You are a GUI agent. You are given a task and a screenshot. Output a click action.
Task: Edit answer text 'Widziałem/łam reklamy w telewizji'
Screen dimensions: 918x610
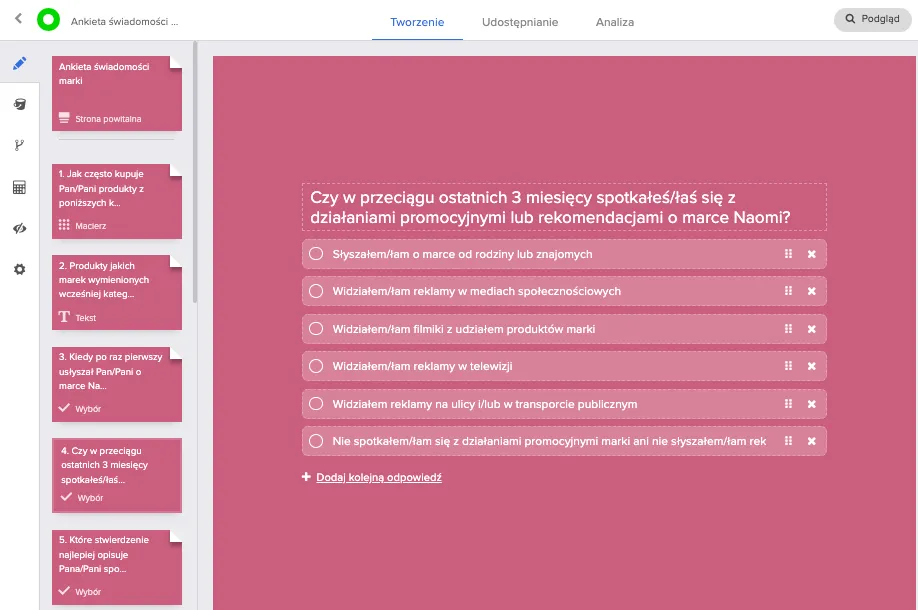point(422,366)
